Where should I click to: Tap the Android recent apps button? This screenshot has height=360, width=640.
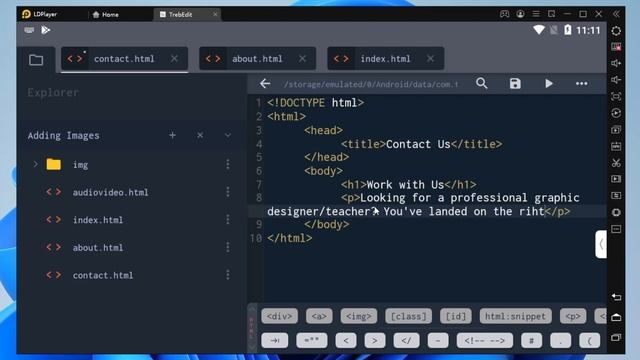coord(616,338)
